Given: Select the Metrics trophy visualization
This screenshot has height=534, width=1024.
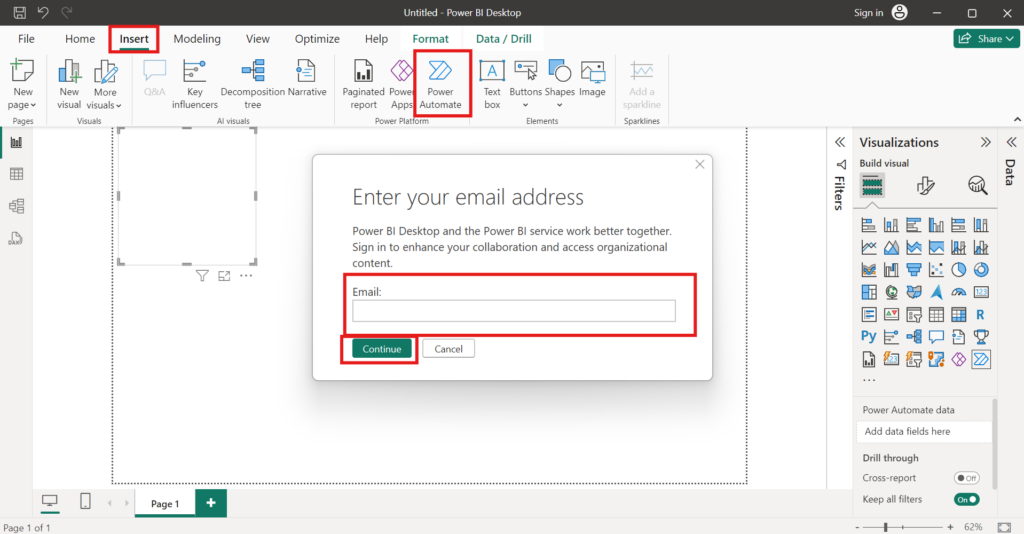Looking at the screenshot, I should pos(981,337).
